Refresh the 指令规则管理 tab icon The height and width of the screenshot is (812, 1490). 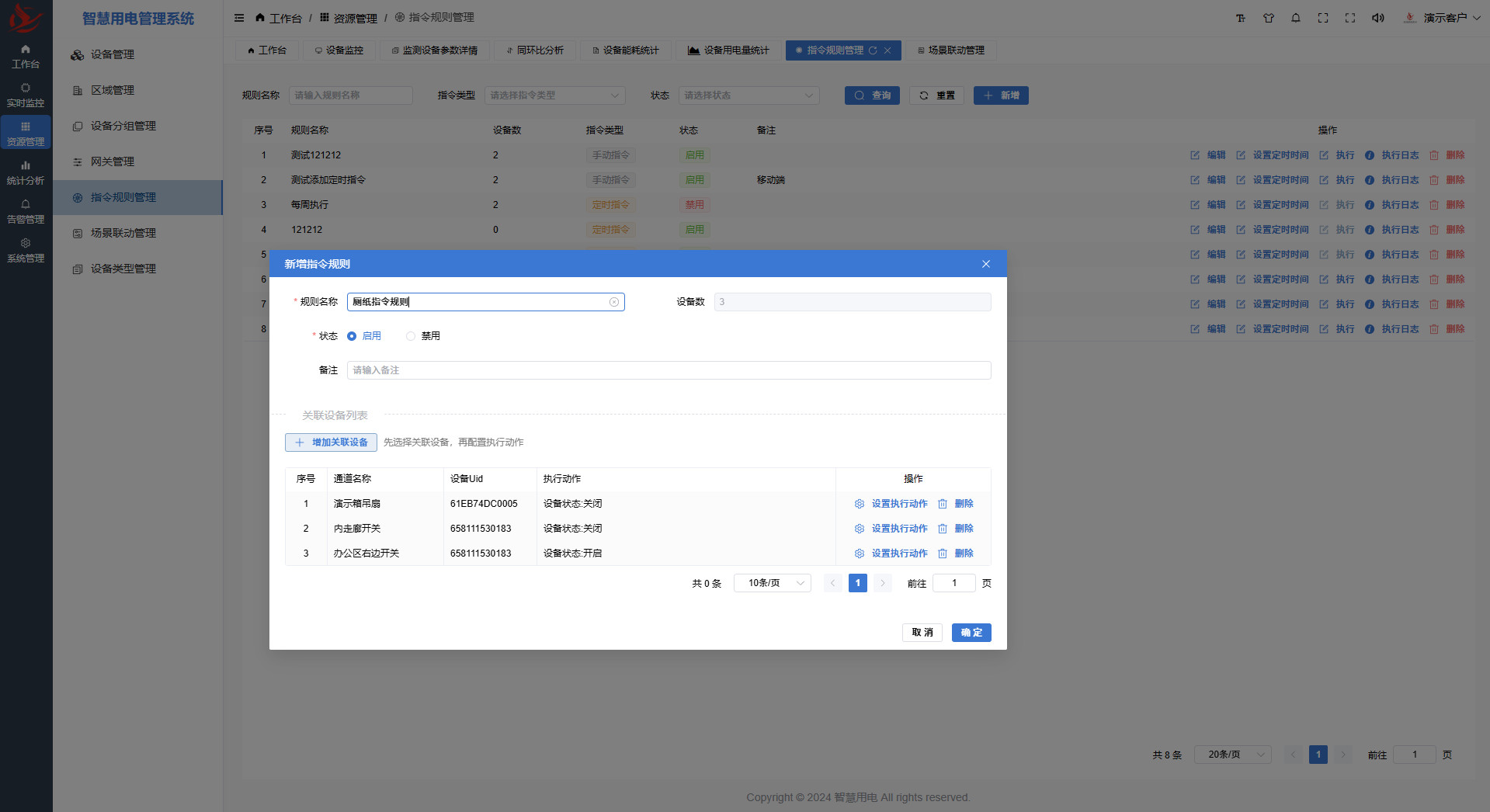[x=873, y=50]
